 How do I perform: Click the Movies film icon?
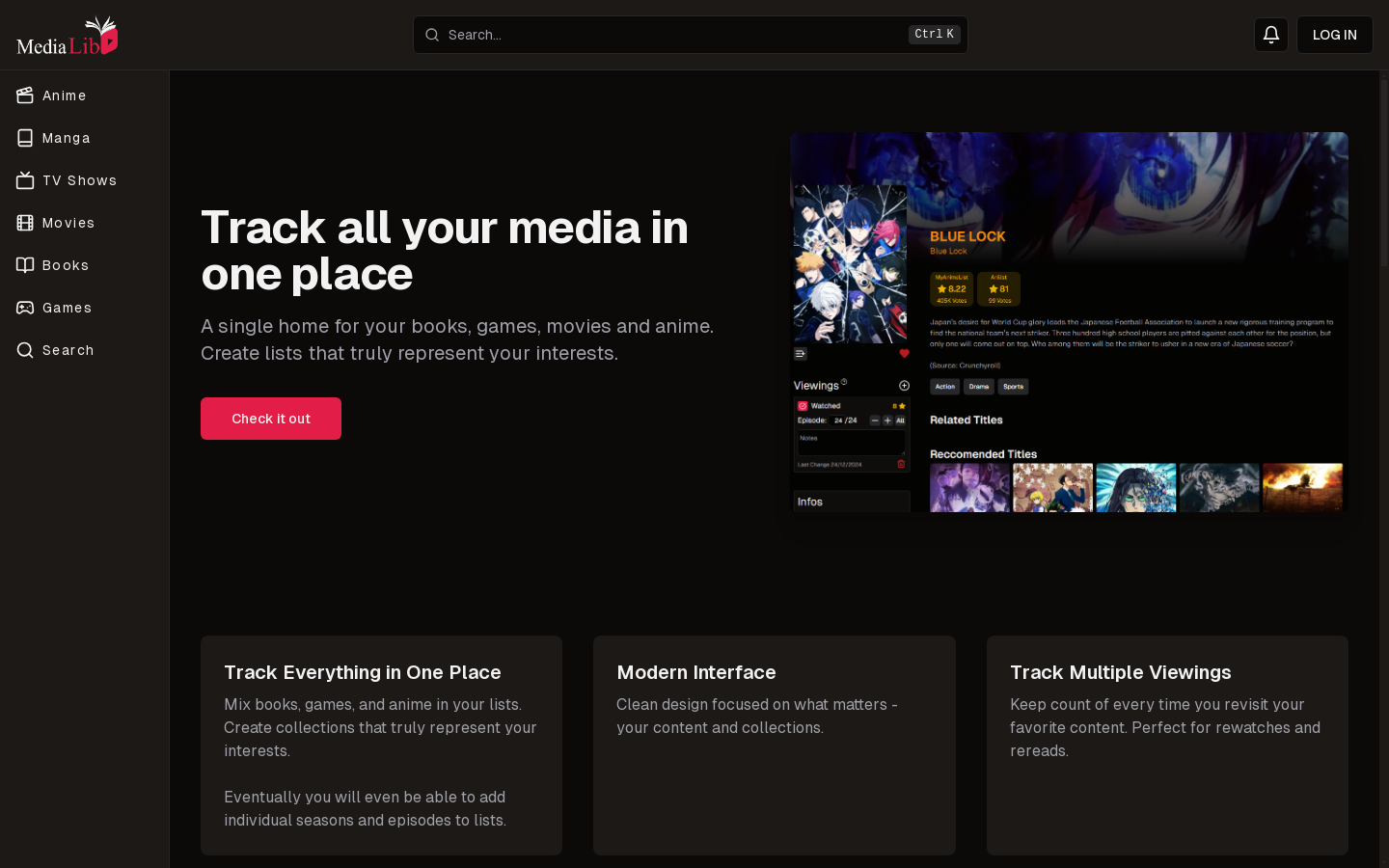(x=25, y=223)
